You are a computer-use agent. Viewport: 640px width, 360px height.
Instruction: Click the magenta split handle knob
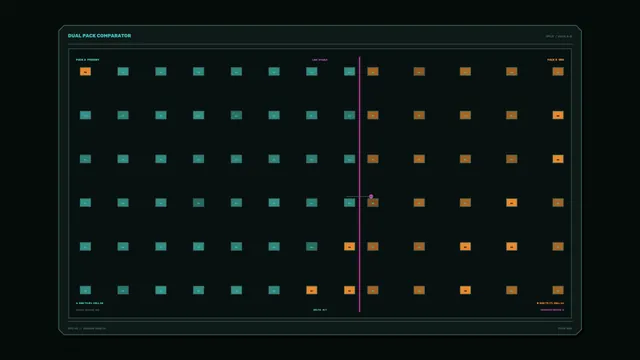[371, 196]
